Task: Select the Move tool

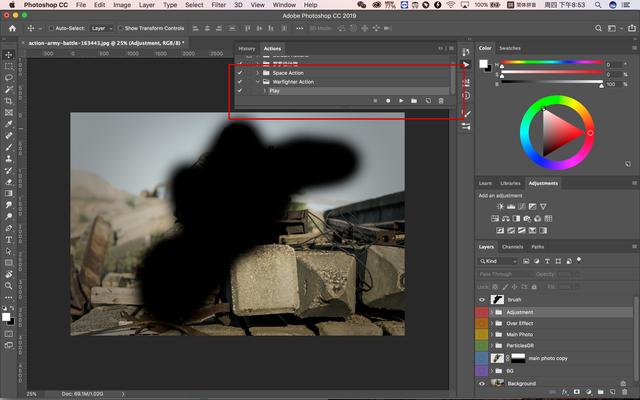Action: [9, 55]
